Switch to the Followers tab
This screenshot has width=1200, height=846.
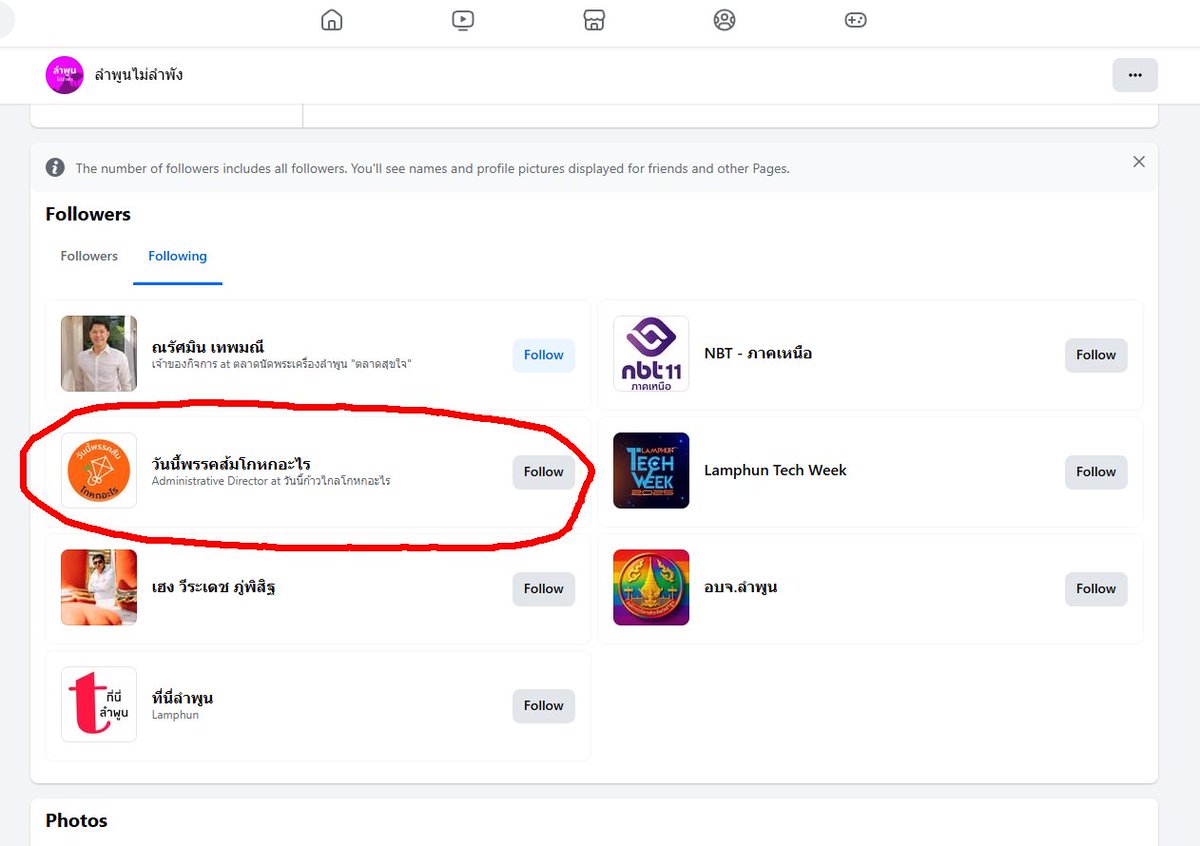tap(89, 256)
